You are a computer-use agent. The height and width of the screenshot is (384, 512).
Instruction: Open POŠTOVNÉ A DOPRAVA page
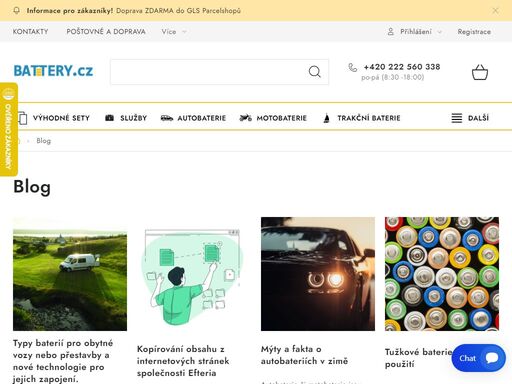coord(106,32)
